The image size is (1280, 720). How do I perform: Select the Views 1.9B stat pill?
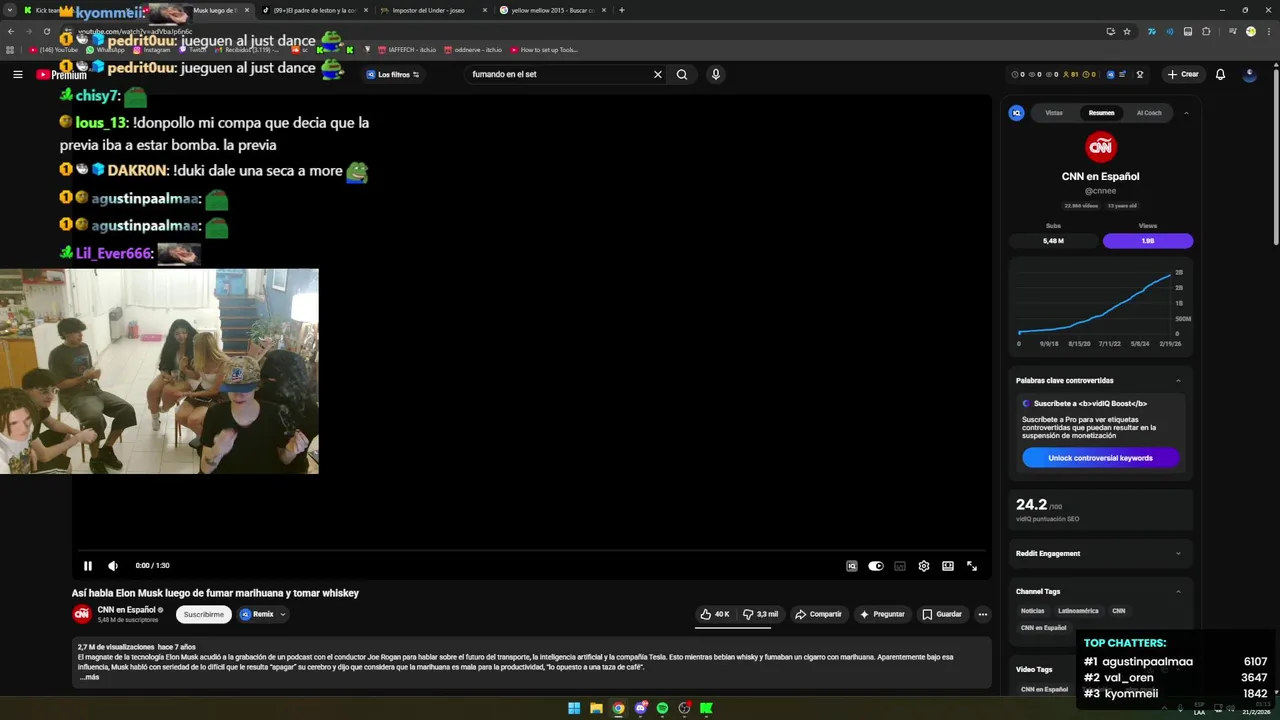(x=1148, y=241)
